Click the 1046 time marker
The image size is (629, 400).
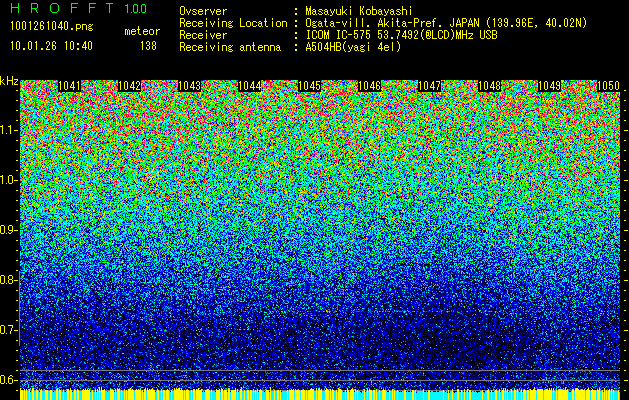[x=369, y=86]
